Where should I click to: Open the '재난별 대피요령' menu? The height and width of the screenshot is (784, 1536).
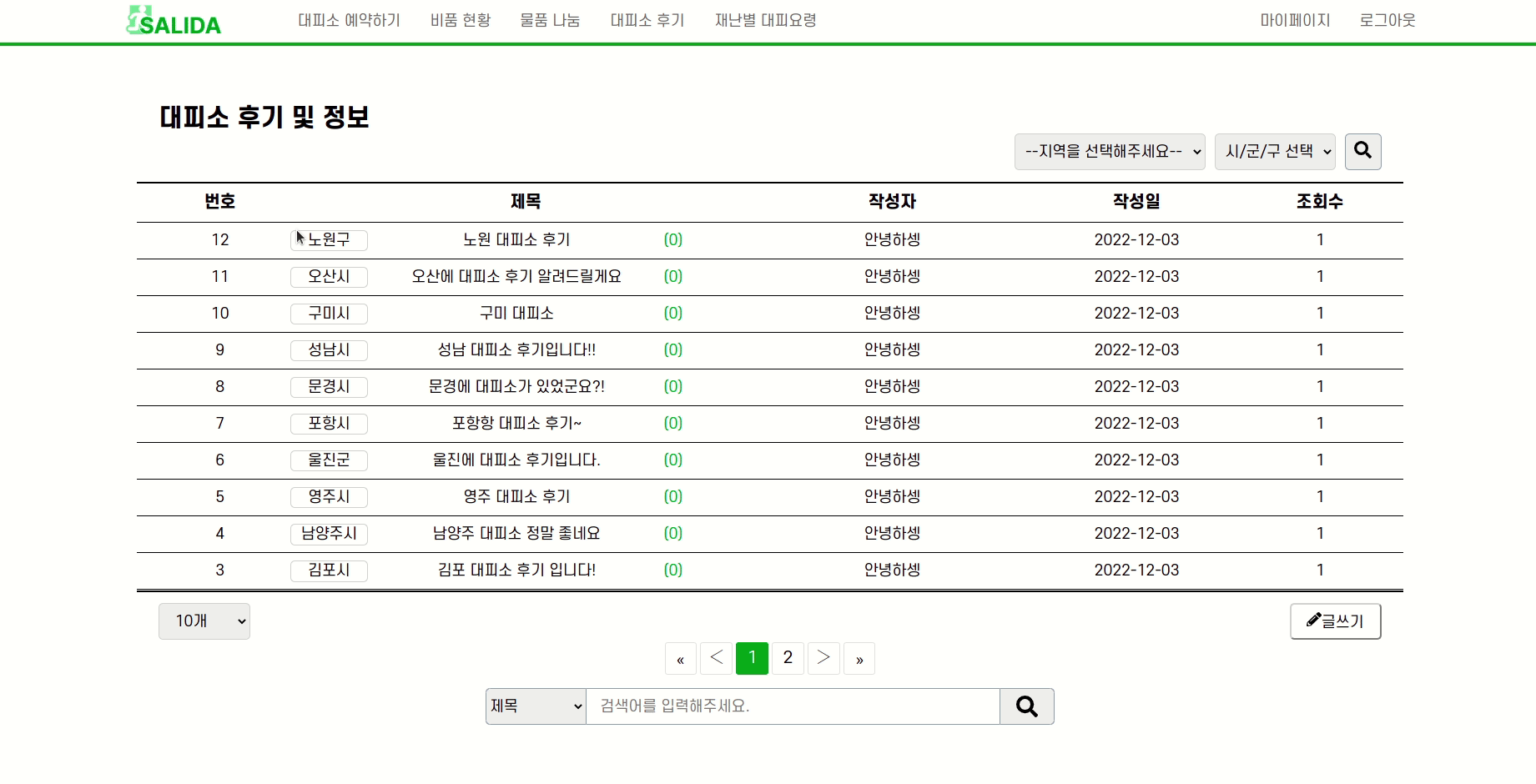[766, 21]
